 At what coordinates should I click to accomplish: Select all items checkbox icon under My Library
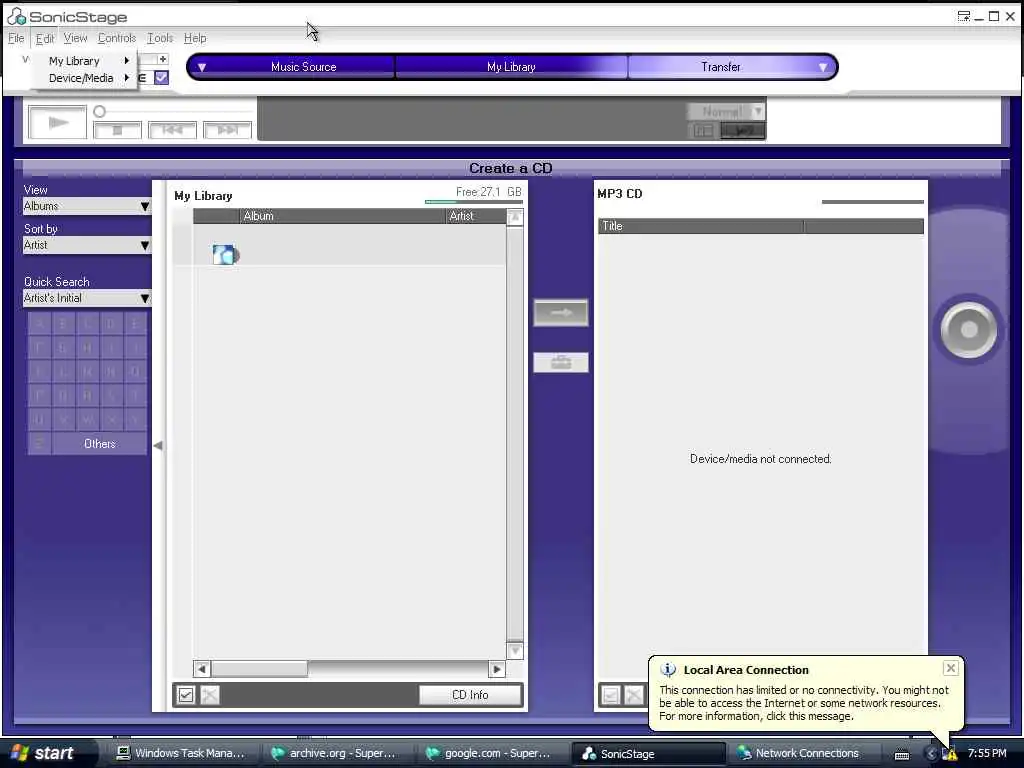[x=186, y=695]
